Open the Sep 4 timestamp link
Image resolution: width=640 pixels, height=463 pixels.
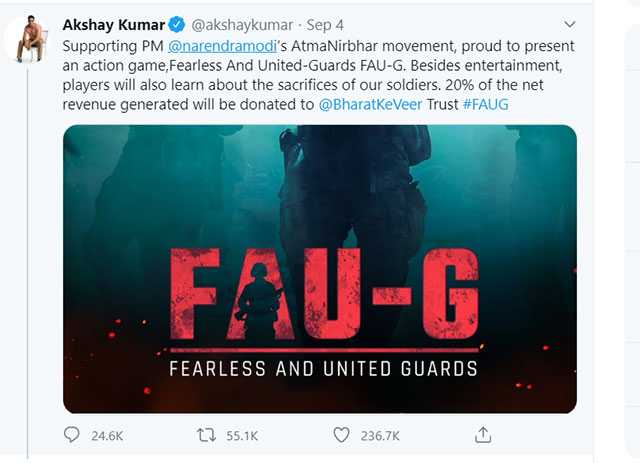pos(325,25)
